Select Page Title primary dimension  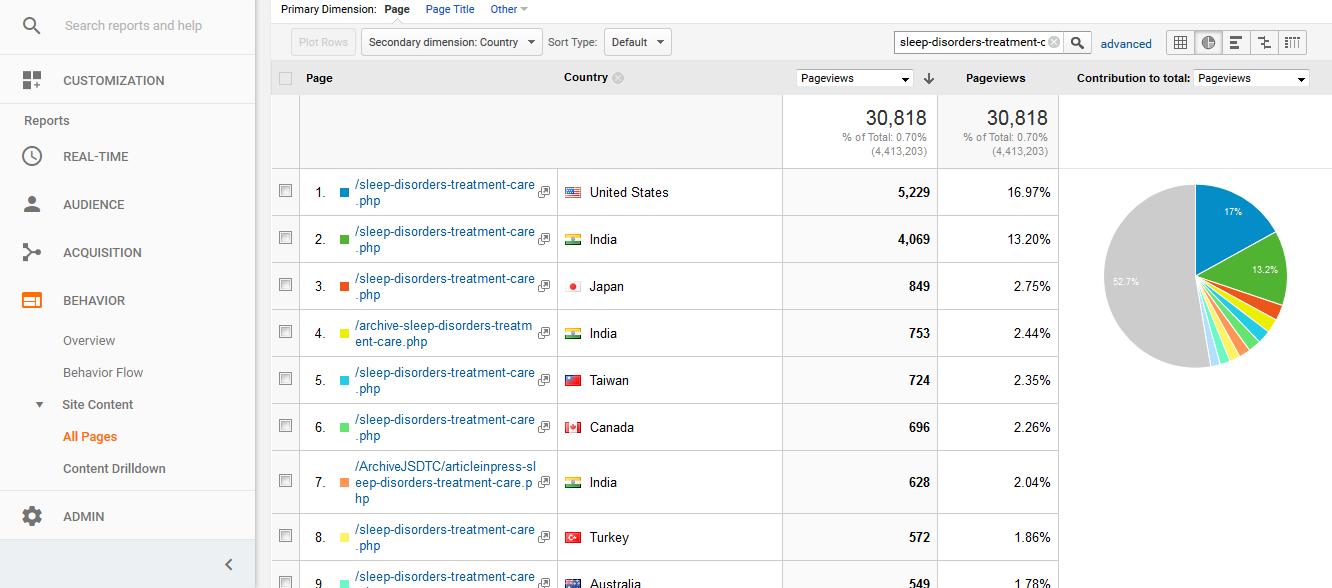(x=450, y=9)
